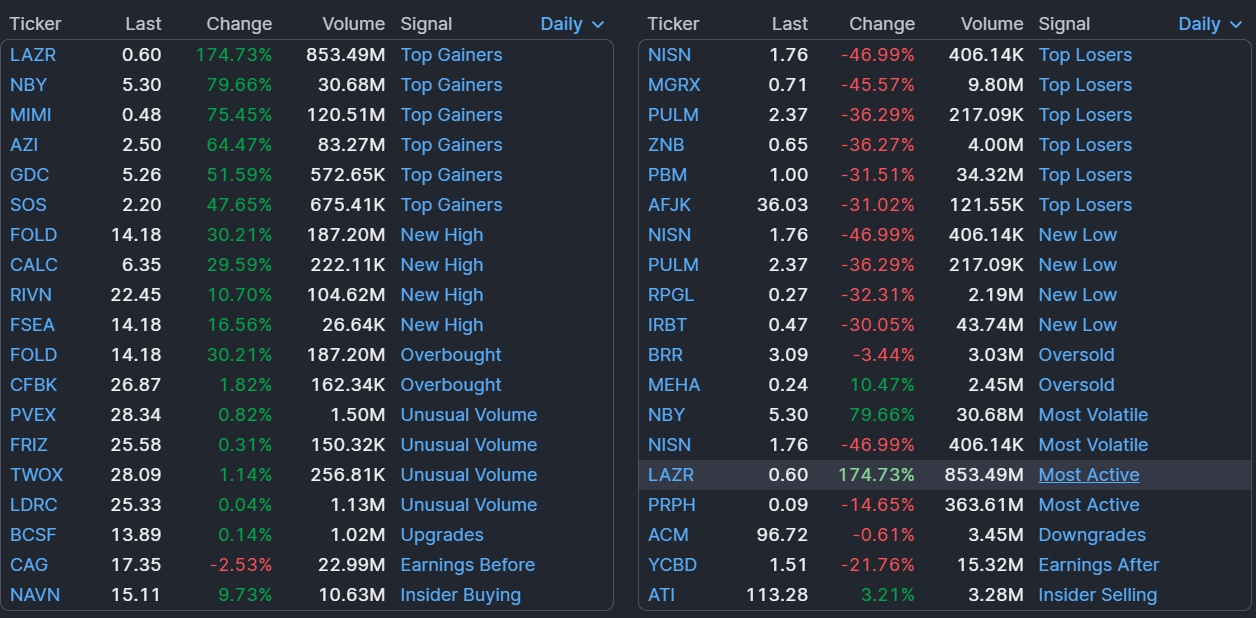Click the MEHA ticker link
This screenshot has width=1256, height=618.
tap(674, 385)
